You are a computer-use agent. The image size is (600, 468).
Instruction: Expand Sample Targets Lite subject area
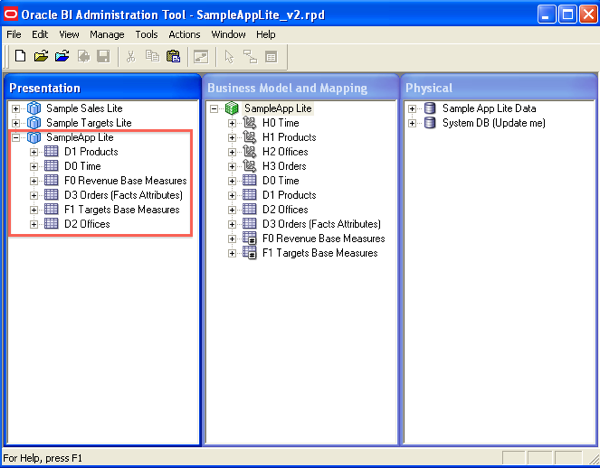point(16,123)
